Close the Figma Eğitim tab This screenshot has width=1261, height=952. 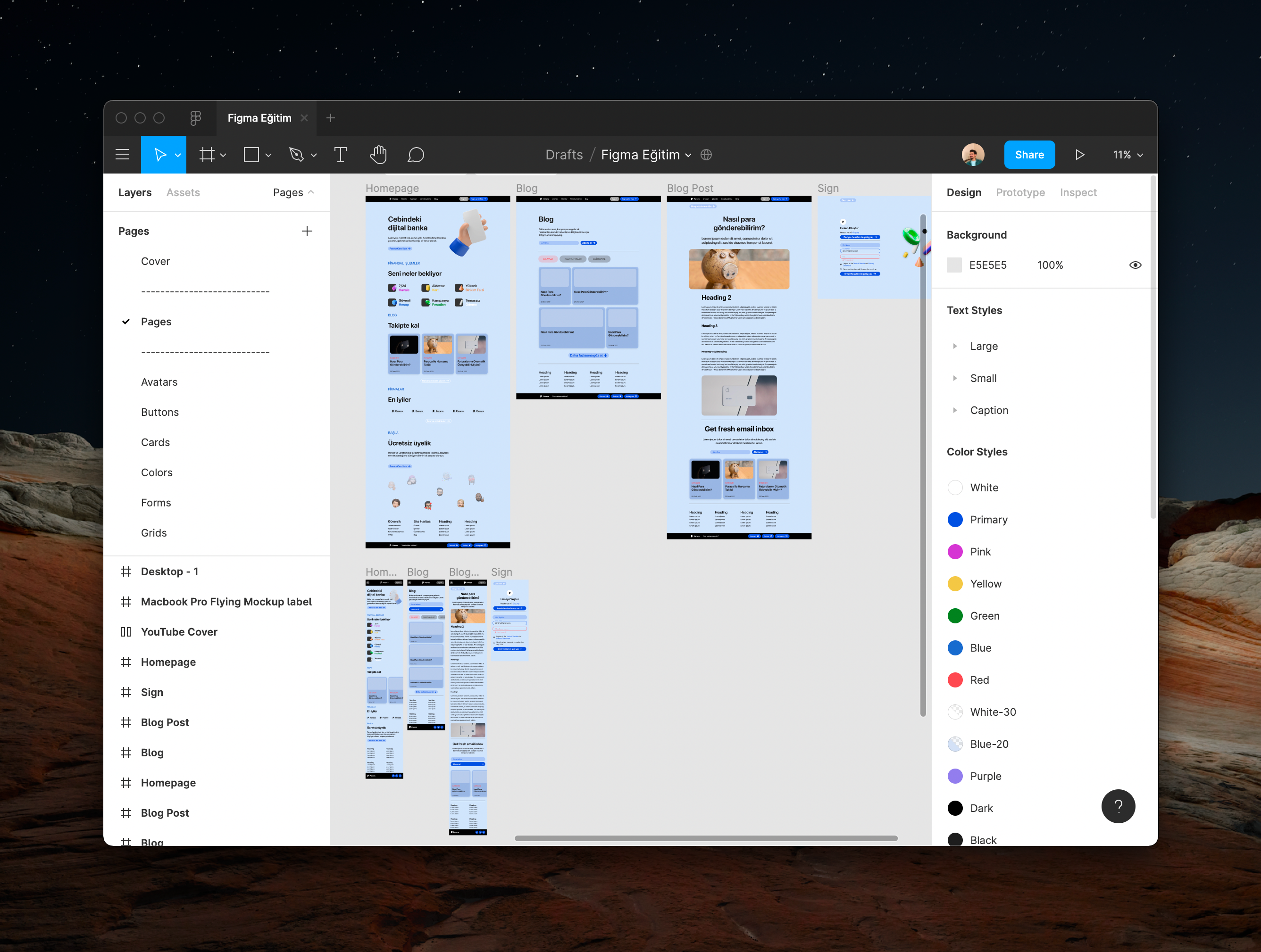(x=304, y=118)
